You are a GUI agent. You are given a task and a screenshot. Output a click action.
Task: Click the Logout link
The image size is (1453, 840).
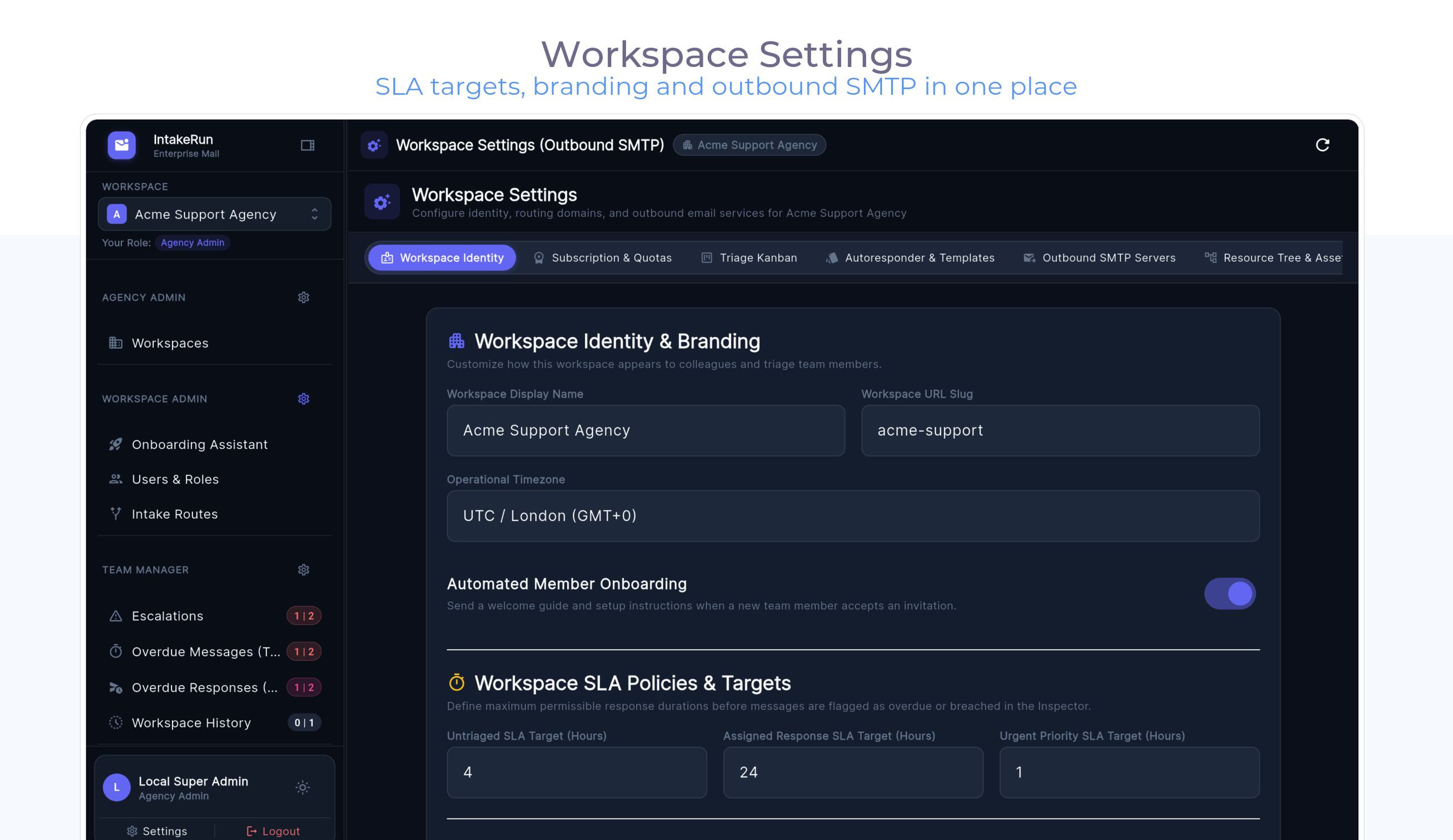coord(274,831)
